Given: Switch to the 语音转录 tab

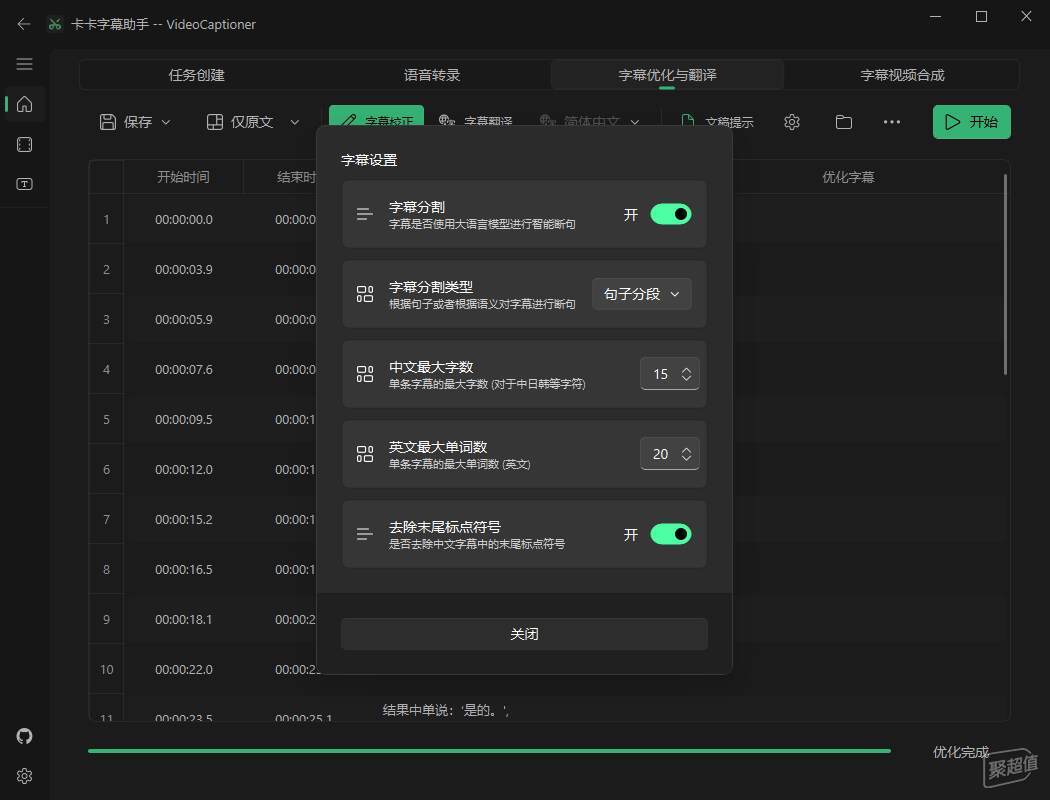Looking at the screenshot, I should click(432, 75).
